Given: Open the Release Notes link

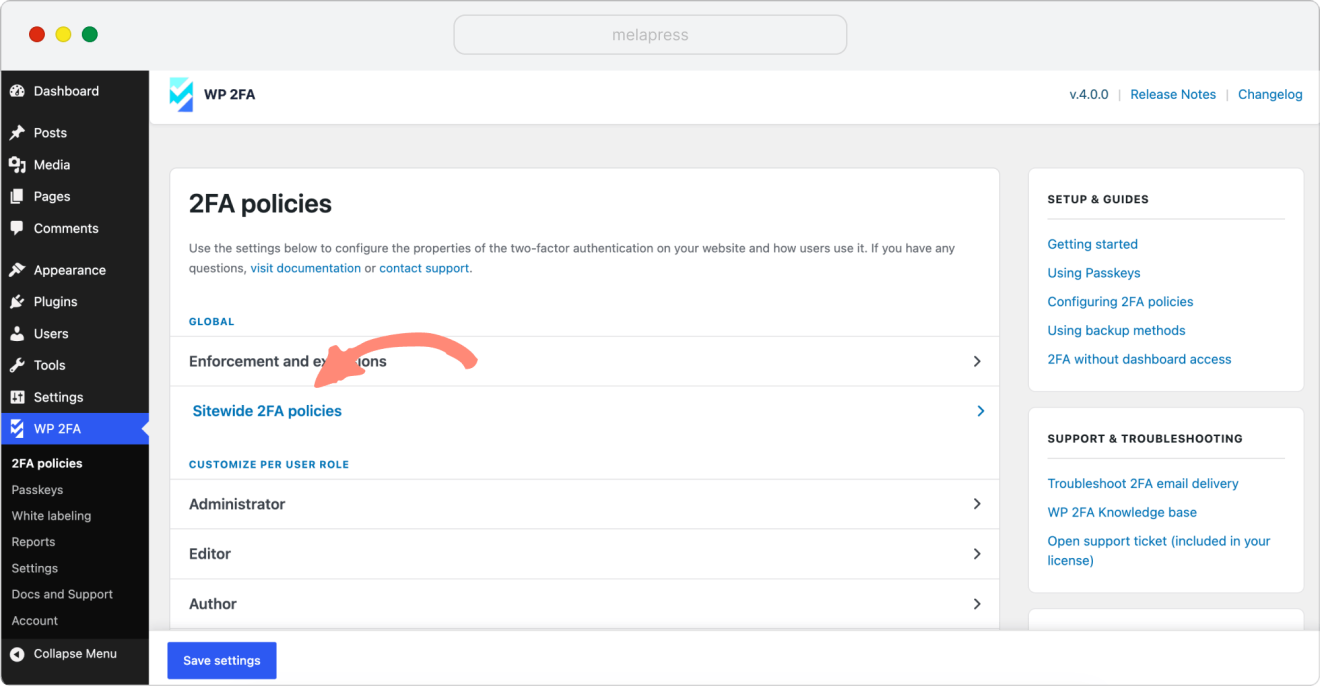Looking at the screenshot, I should pos(1173,95).
